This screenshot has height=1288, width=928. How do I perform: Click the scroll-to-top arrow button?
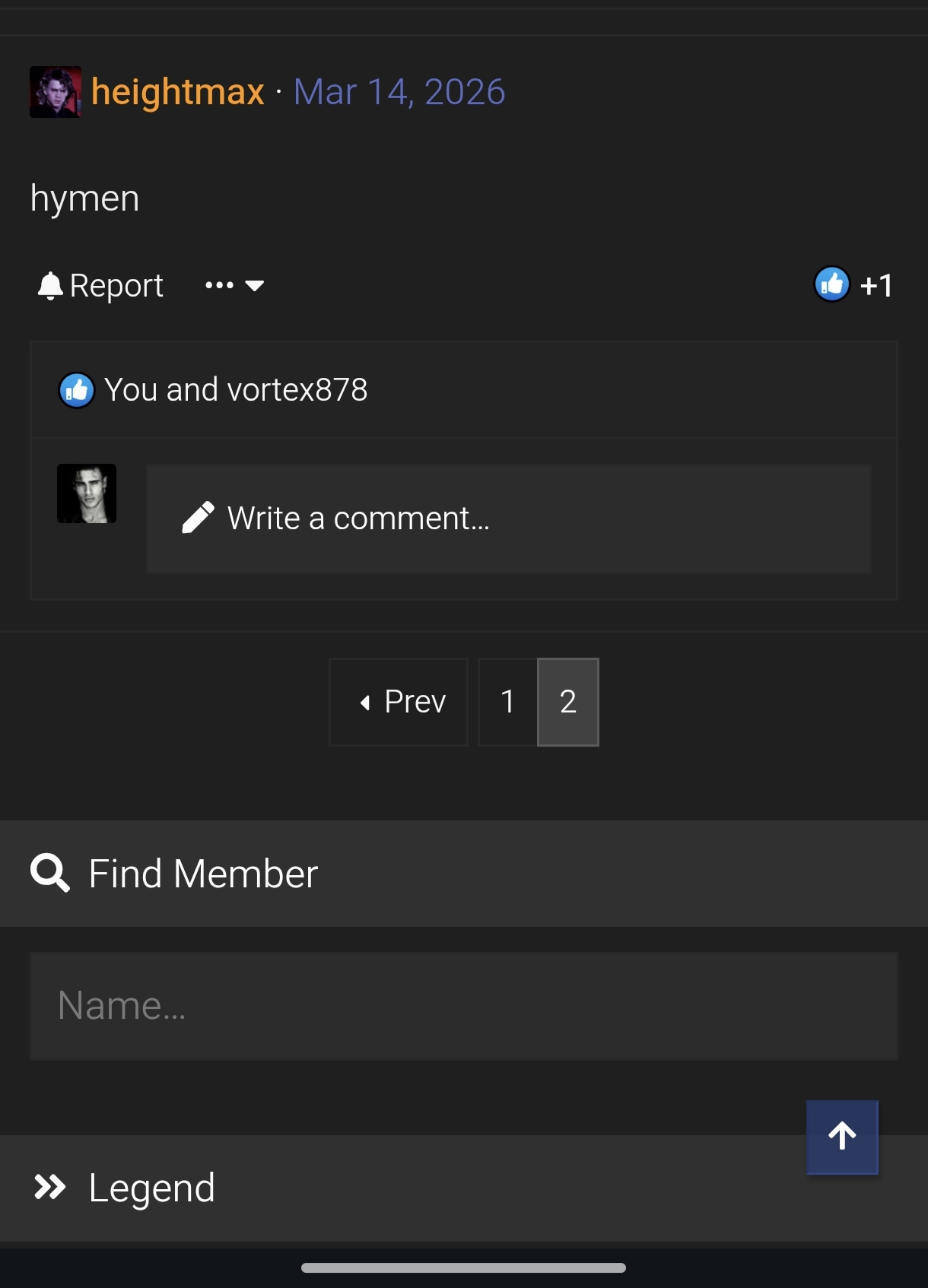[x=843, y=1137]
